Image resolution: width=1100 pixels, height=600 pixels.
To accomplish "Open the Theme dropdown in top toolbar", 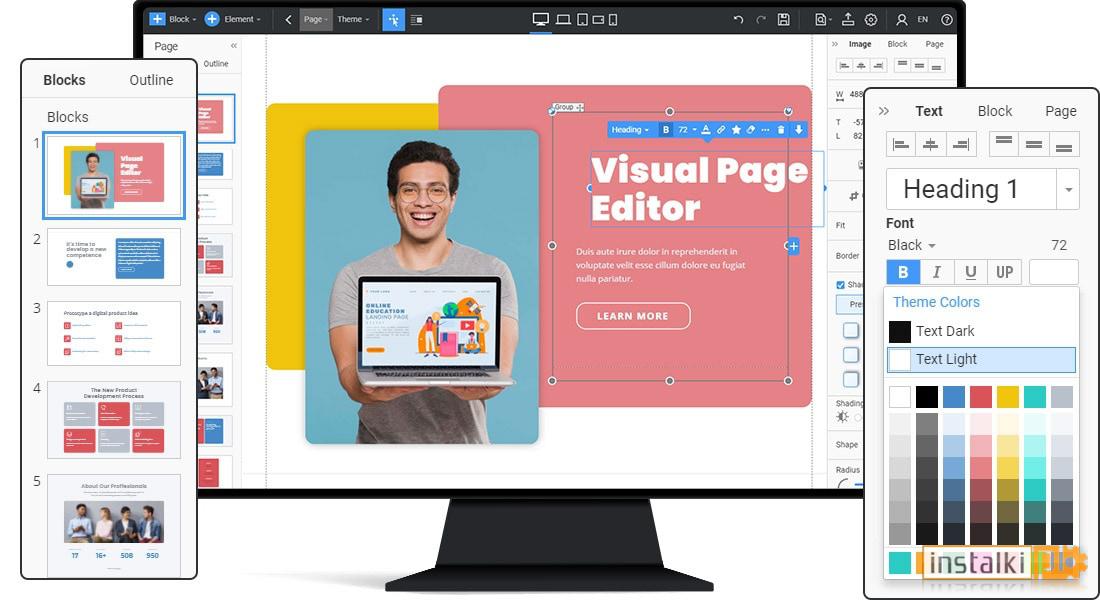I will 353,20.
